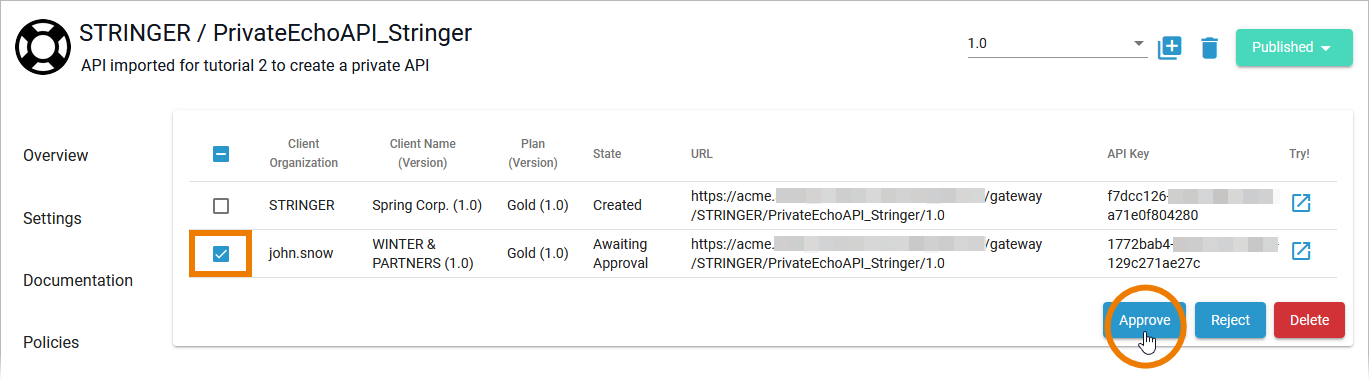1369x381 pixels.
Task: Click the STRINGER gateway URL text
Action: pos(866,205)
